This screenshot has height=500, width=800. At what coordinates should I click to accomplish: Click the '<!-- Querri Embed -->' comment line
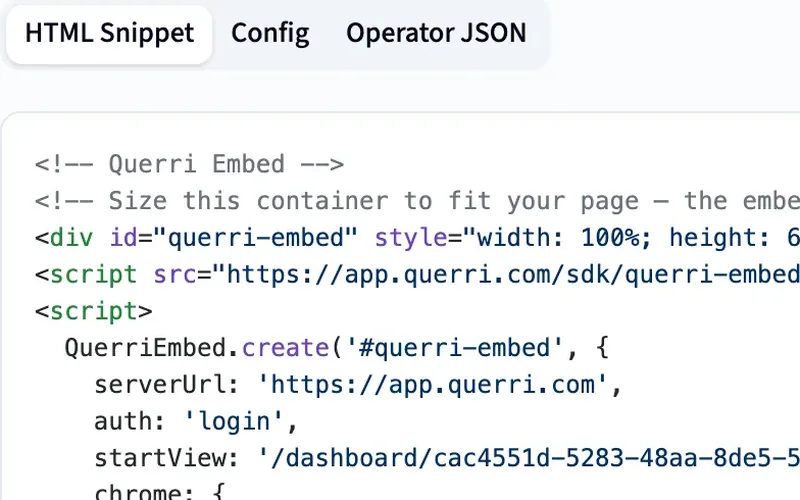(x=189, y=164)
